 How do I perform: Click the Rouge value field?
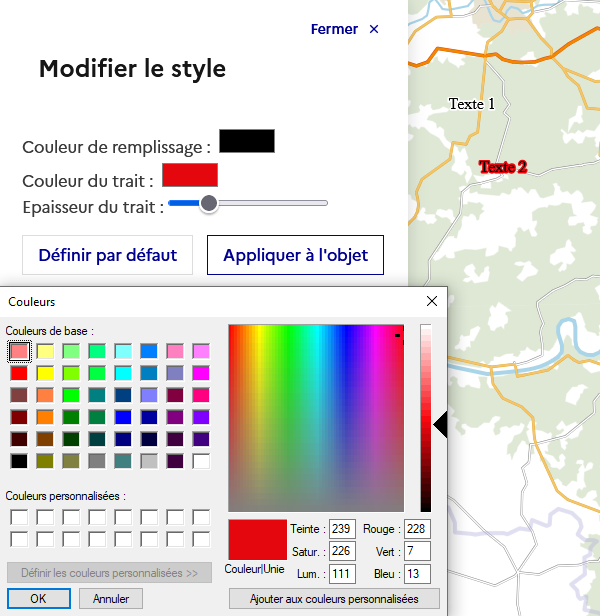point(417,529)
